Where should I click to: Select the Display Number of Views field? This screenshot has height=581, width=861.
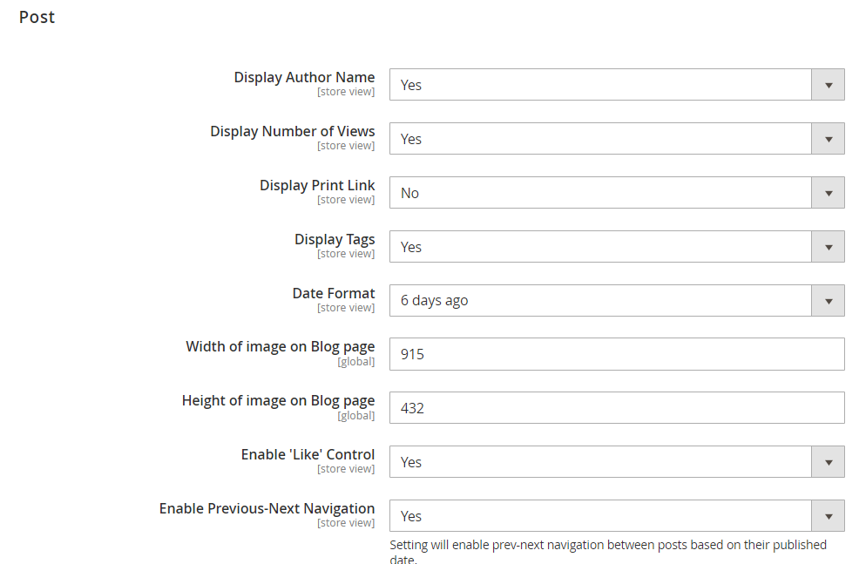(600, 139)
